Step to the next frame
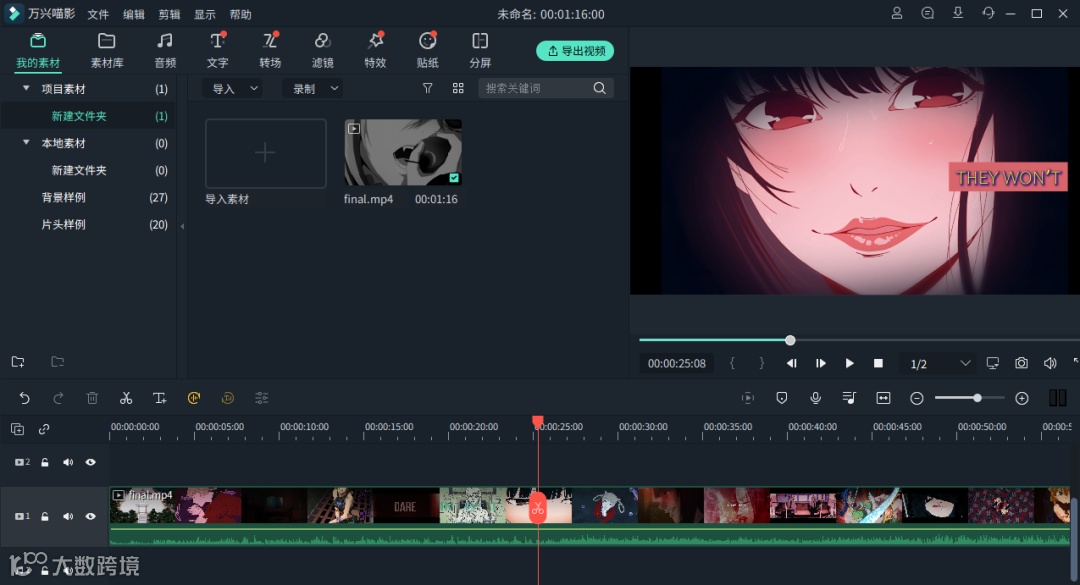Screen dimensions: 1080x585 (x=820, y=363)
